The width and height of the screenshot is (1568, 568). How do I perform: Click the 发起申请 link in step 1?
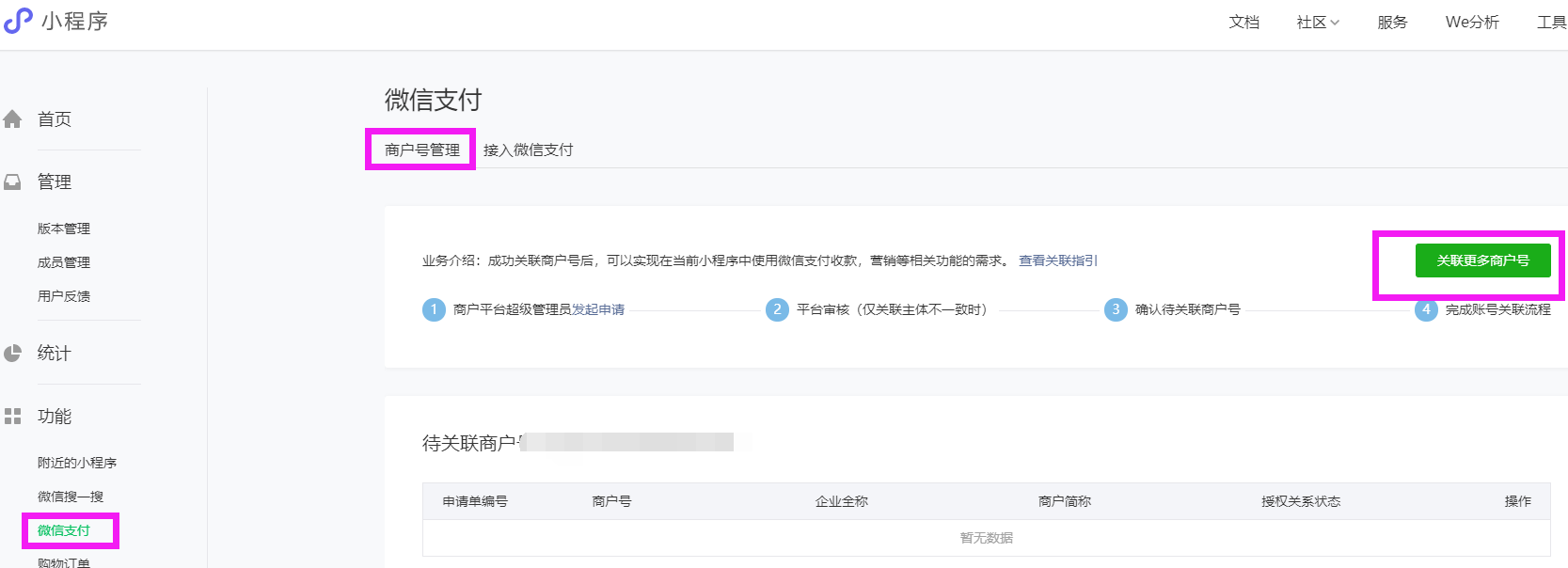point(598,309)
